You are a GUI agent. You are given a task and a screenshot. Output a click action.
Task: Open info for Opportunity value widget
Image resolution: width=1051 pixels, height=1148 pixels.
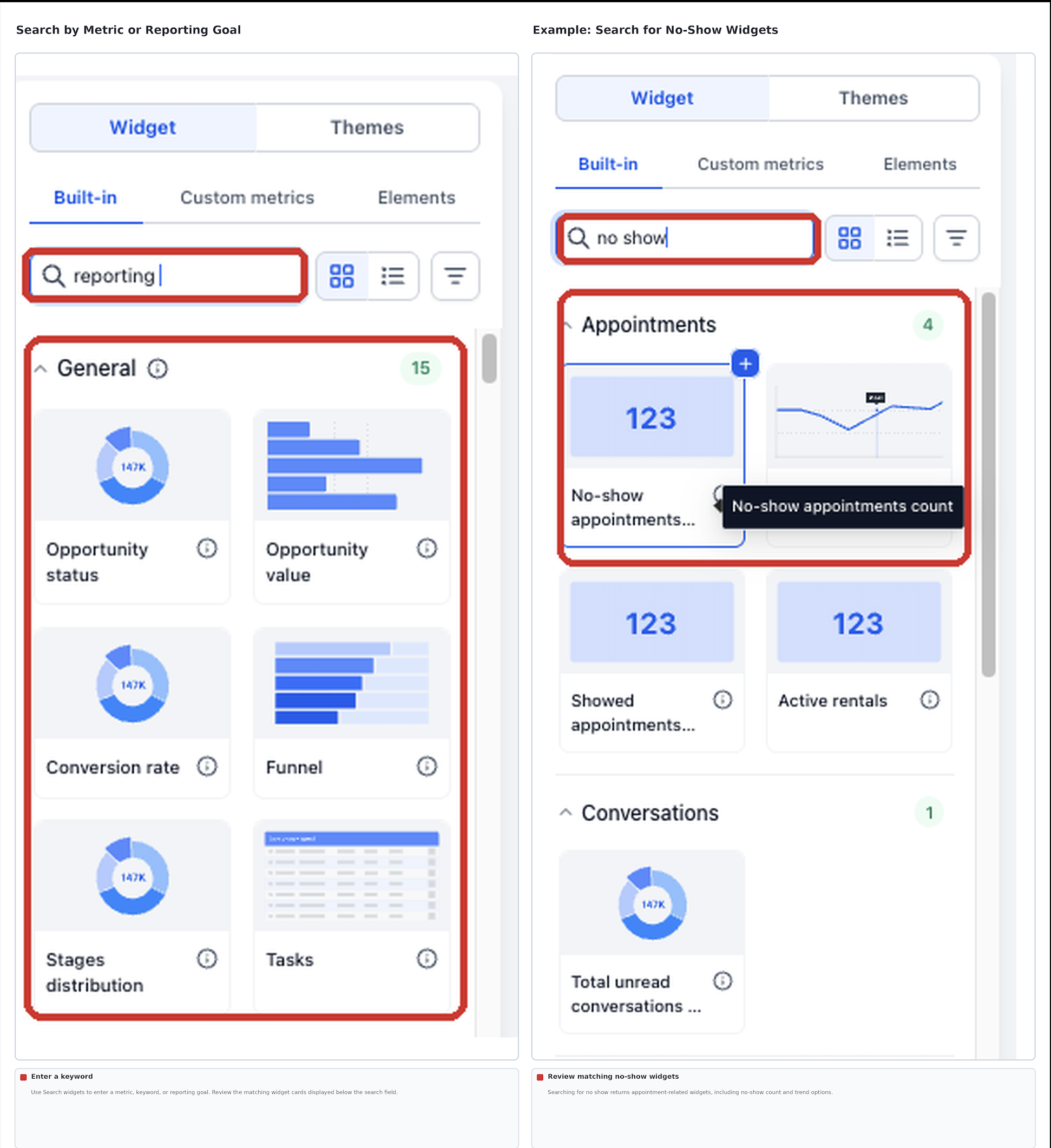coord(426,549)
